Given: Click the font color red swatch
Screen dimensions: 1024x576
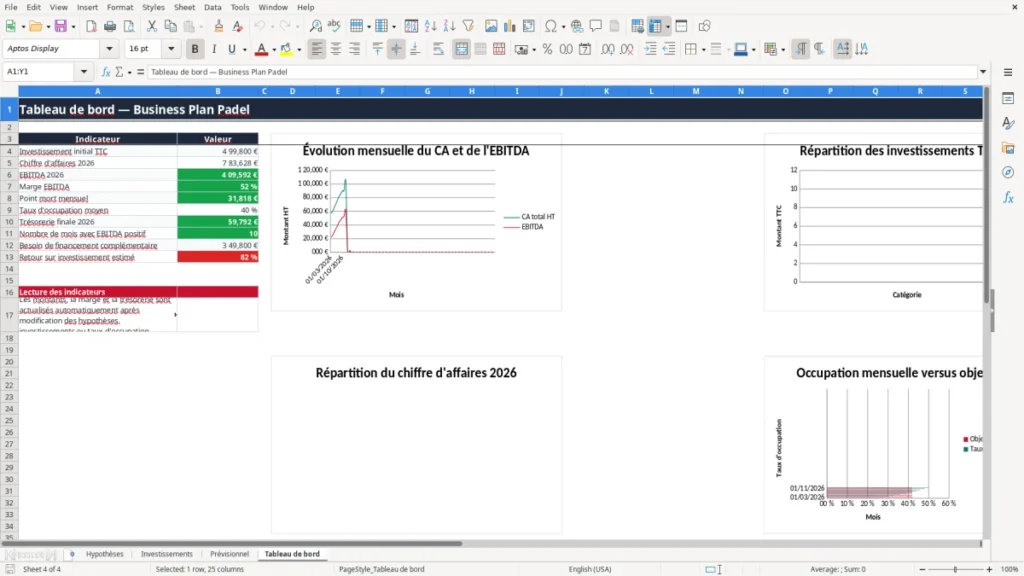Looking at the screenshot, I should (261, 50).
